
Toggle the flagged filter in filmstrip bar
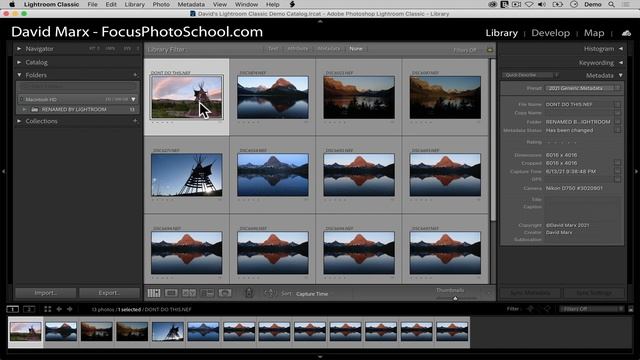pyautogui.click(x=531, y=309)
